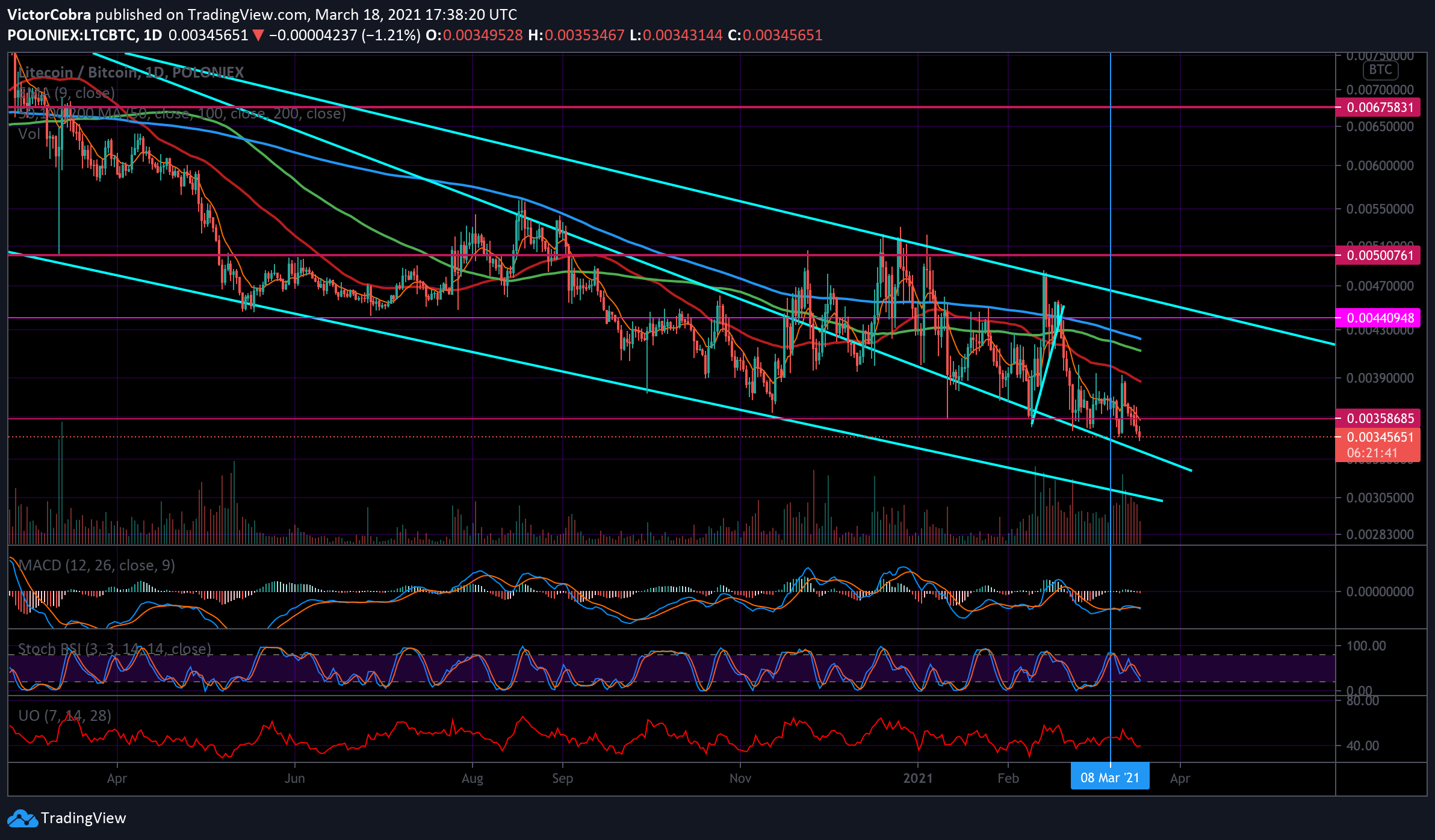This screenshot has height=840, width=1435.
Task: Click the 0.00600000 price axis tick
Action: (x=1380, y=165)
